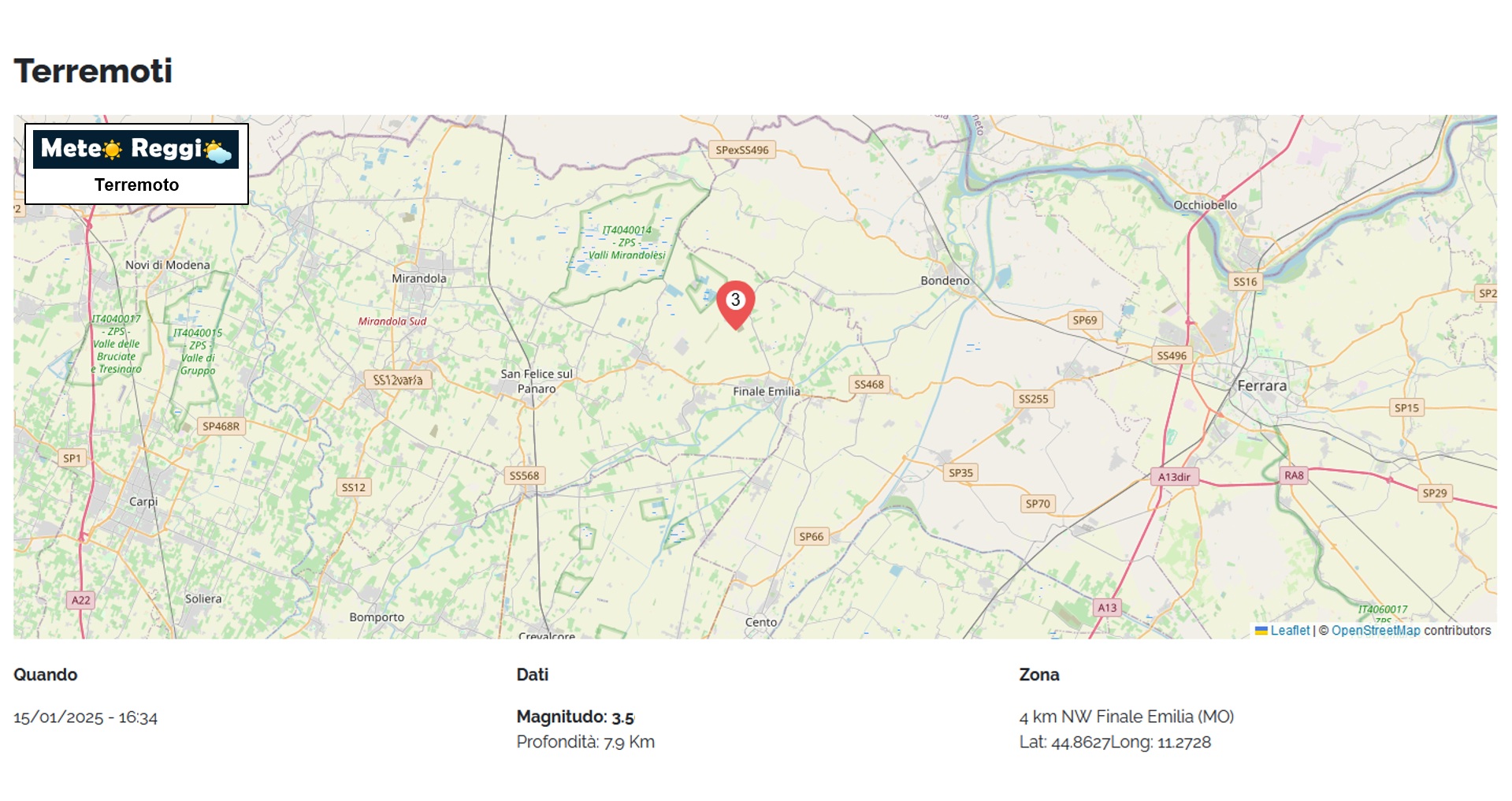
Task: Click the Terremoti page heading
Action: (93, 71)
